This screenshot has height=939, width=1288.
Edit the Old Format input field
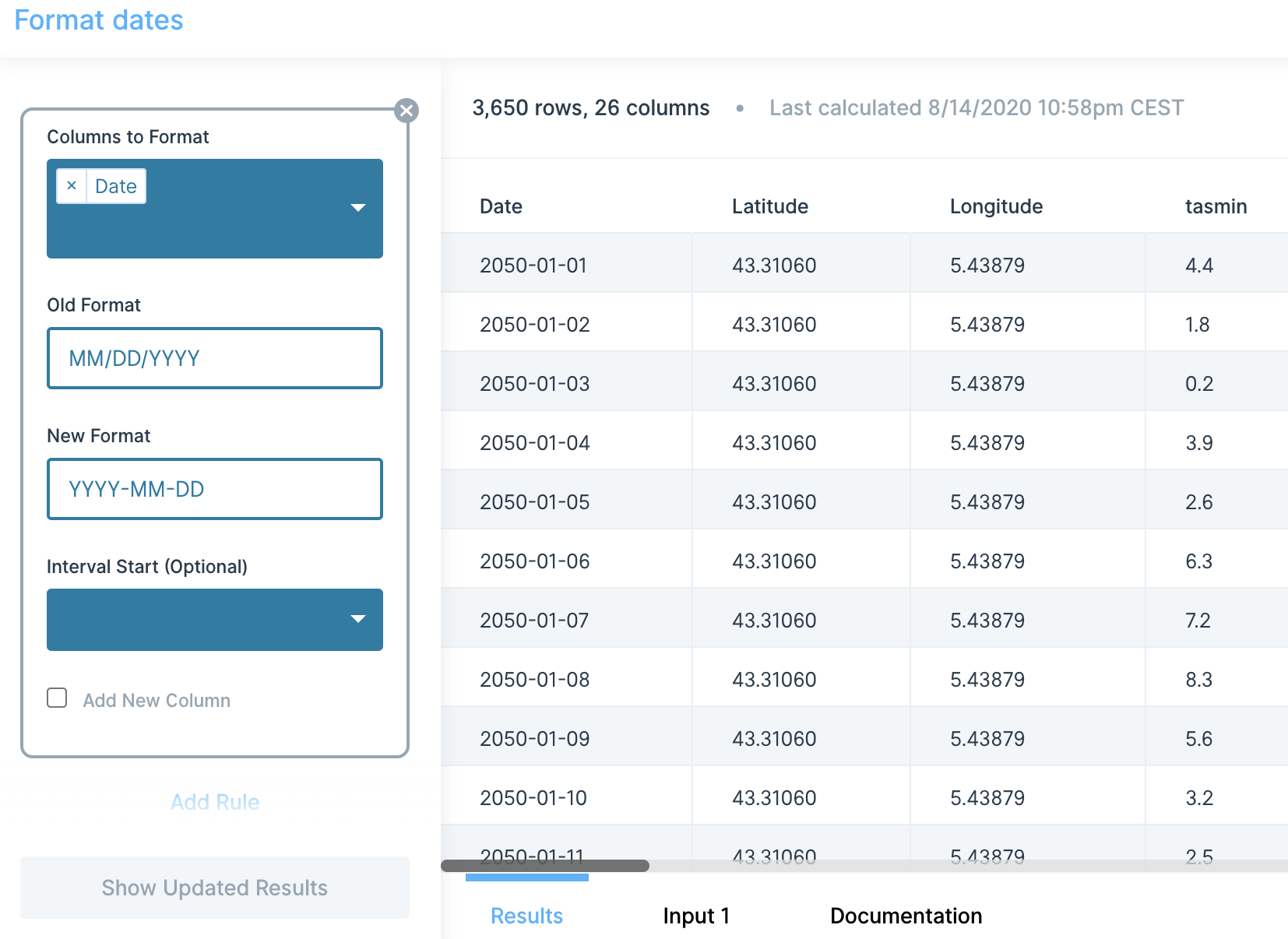[215, 358]
